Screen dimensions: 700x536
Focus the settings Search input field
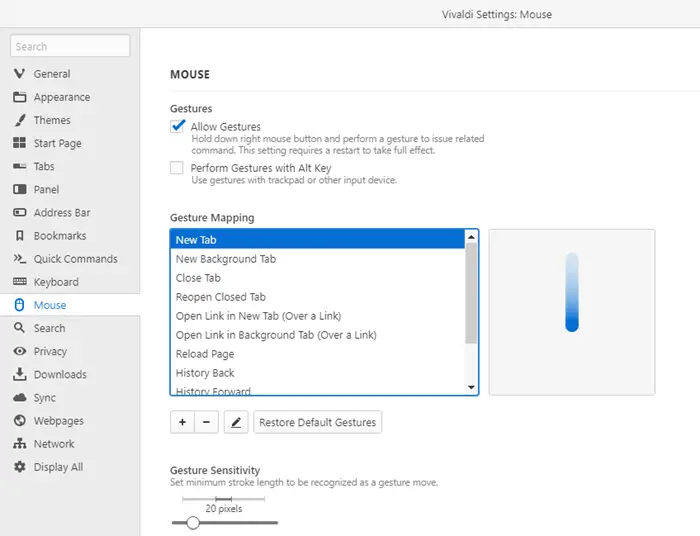(x=70, y=46)
